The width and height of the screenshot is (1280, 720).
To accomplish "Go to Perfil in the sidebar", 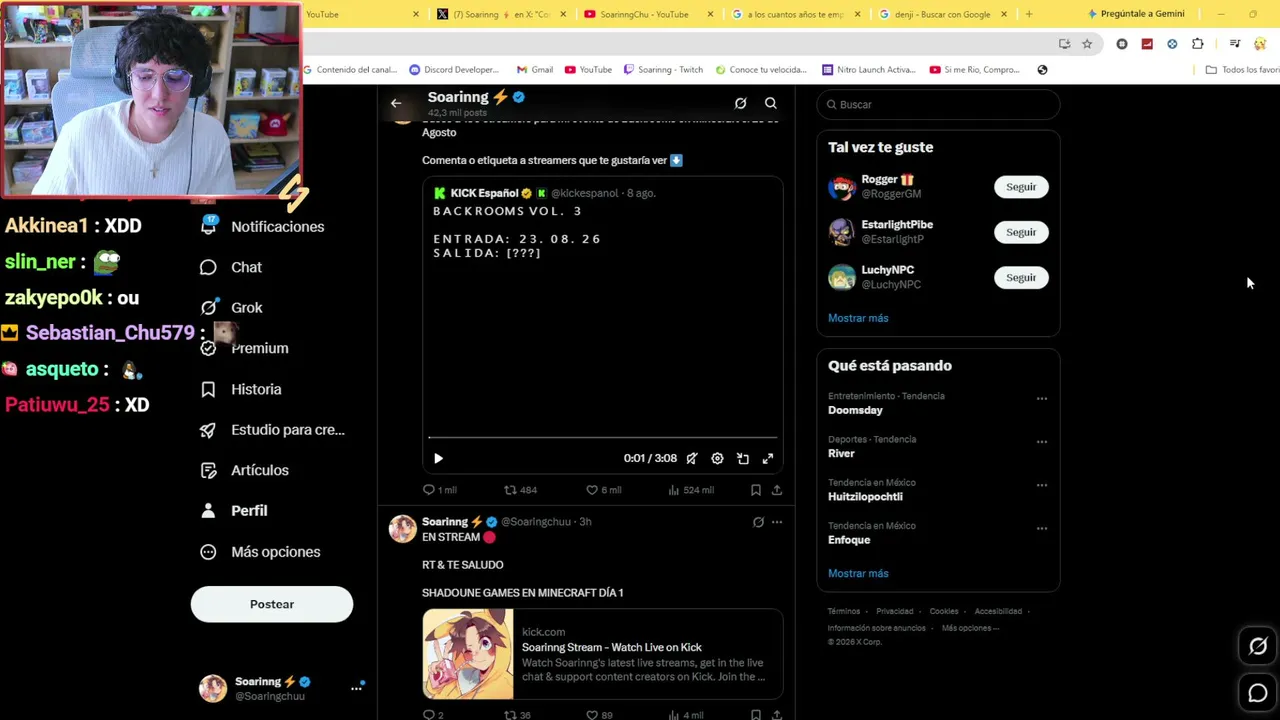I will pyautogui.click(x=233, y=511).
